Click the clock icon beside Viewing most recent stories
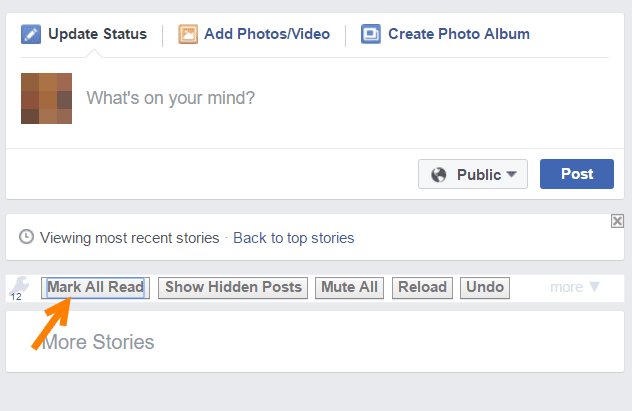 click(x=27, y=237)
